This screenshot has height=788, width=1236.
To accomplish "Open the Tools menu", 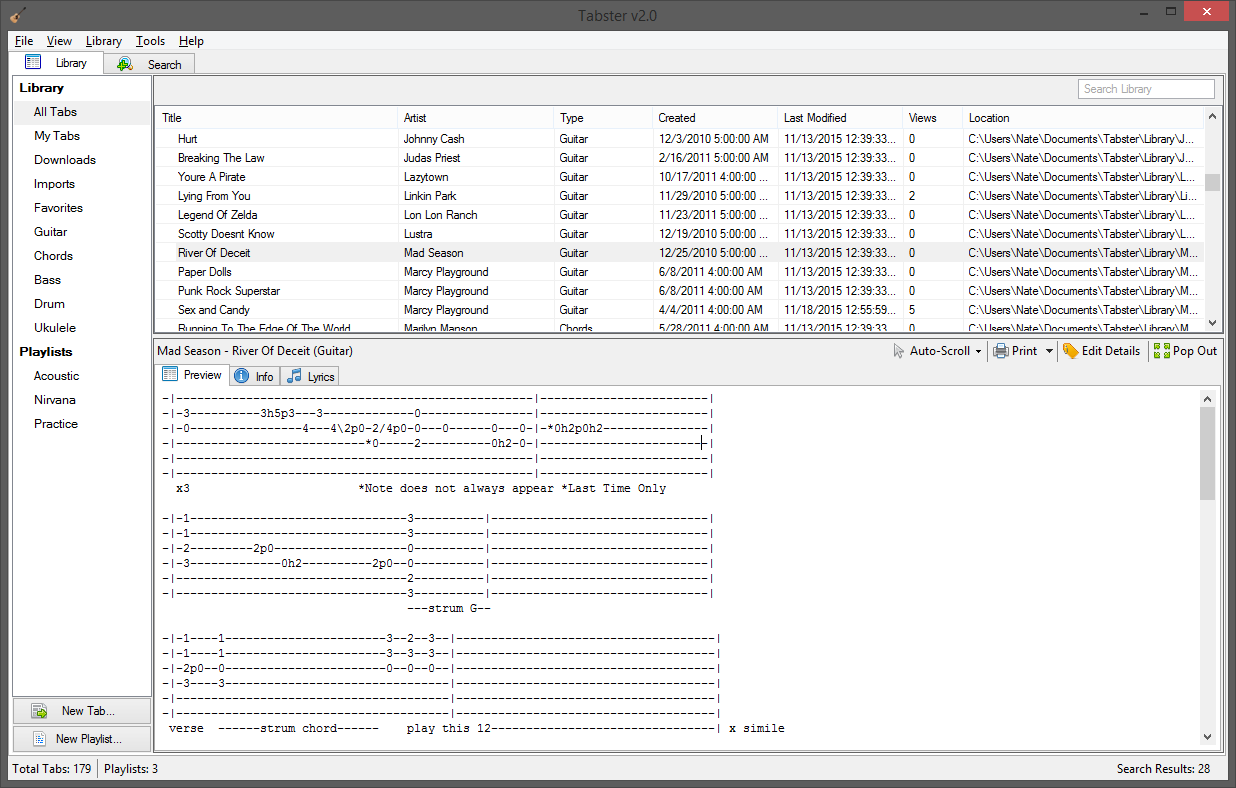I will pyautogui.click(x=150, y=41).
